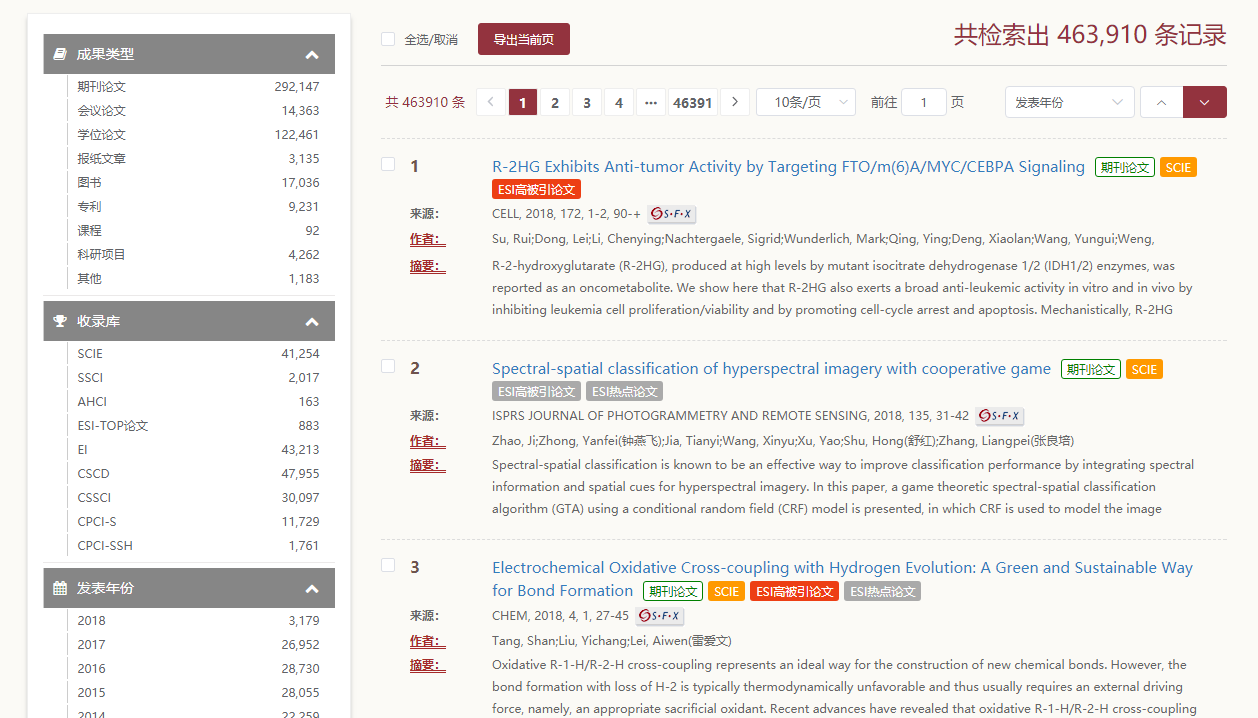
Task: Click the previous page arrow
Action: point(491,102)
